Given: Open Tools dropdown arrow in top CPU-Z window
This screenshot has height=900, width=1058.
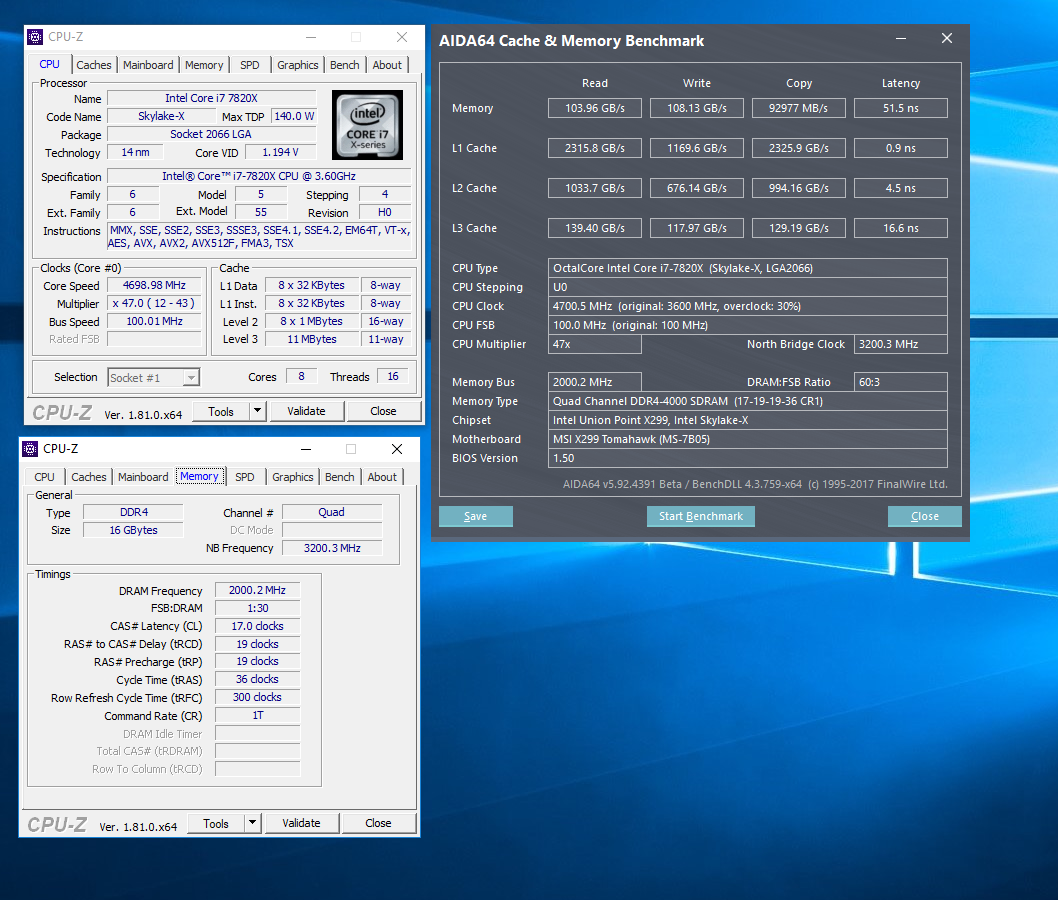Looking at the screenshot, I should point(258,411).
